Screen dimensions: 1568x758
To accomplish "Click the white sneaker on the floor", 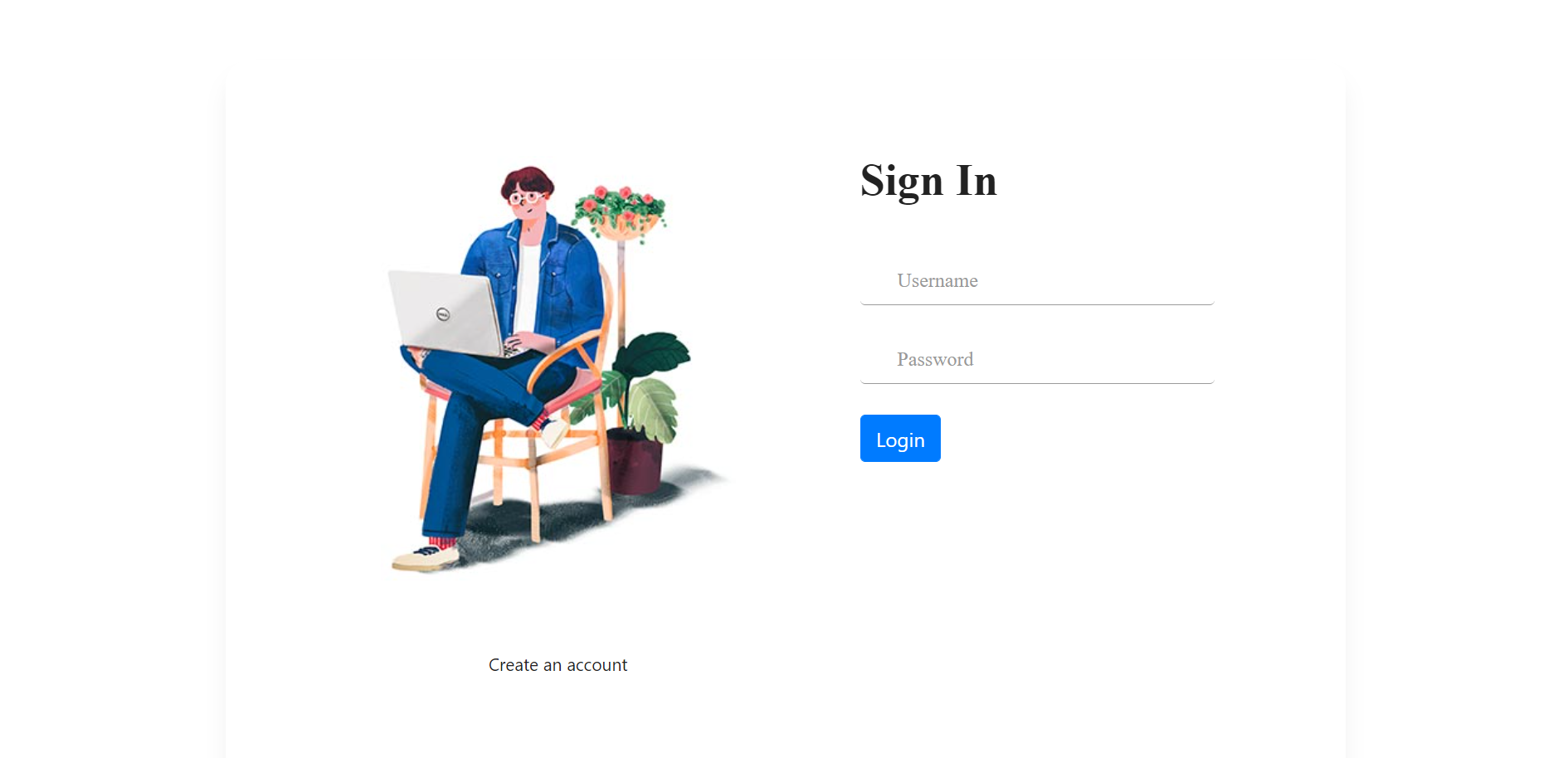I will point(425,558).
